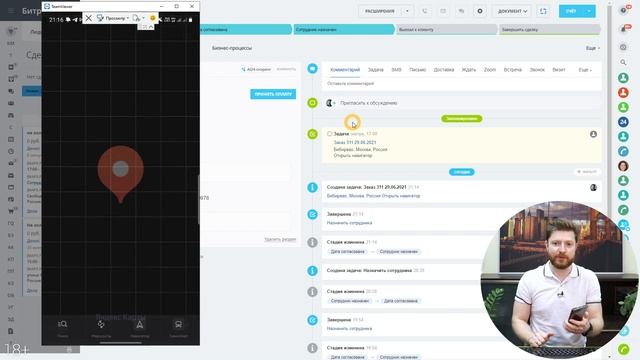
Task: Open the Документ dropdown
Action: click(512, 11)
